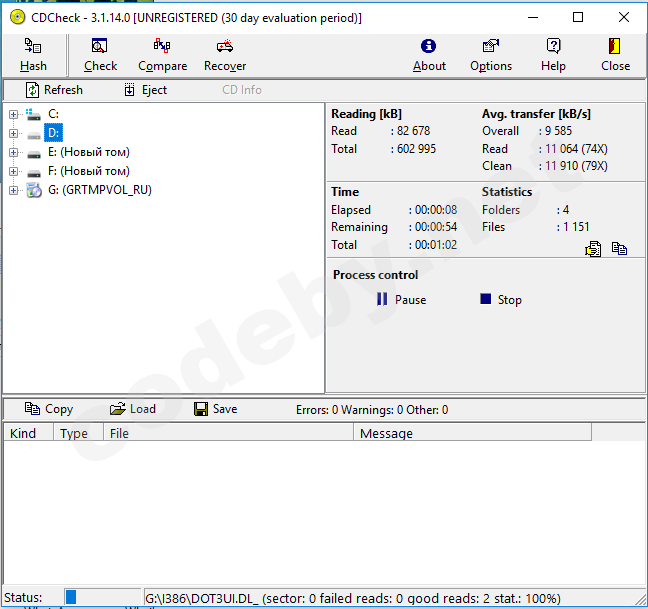Expand the E: (Новый том) node

[13, 152]
